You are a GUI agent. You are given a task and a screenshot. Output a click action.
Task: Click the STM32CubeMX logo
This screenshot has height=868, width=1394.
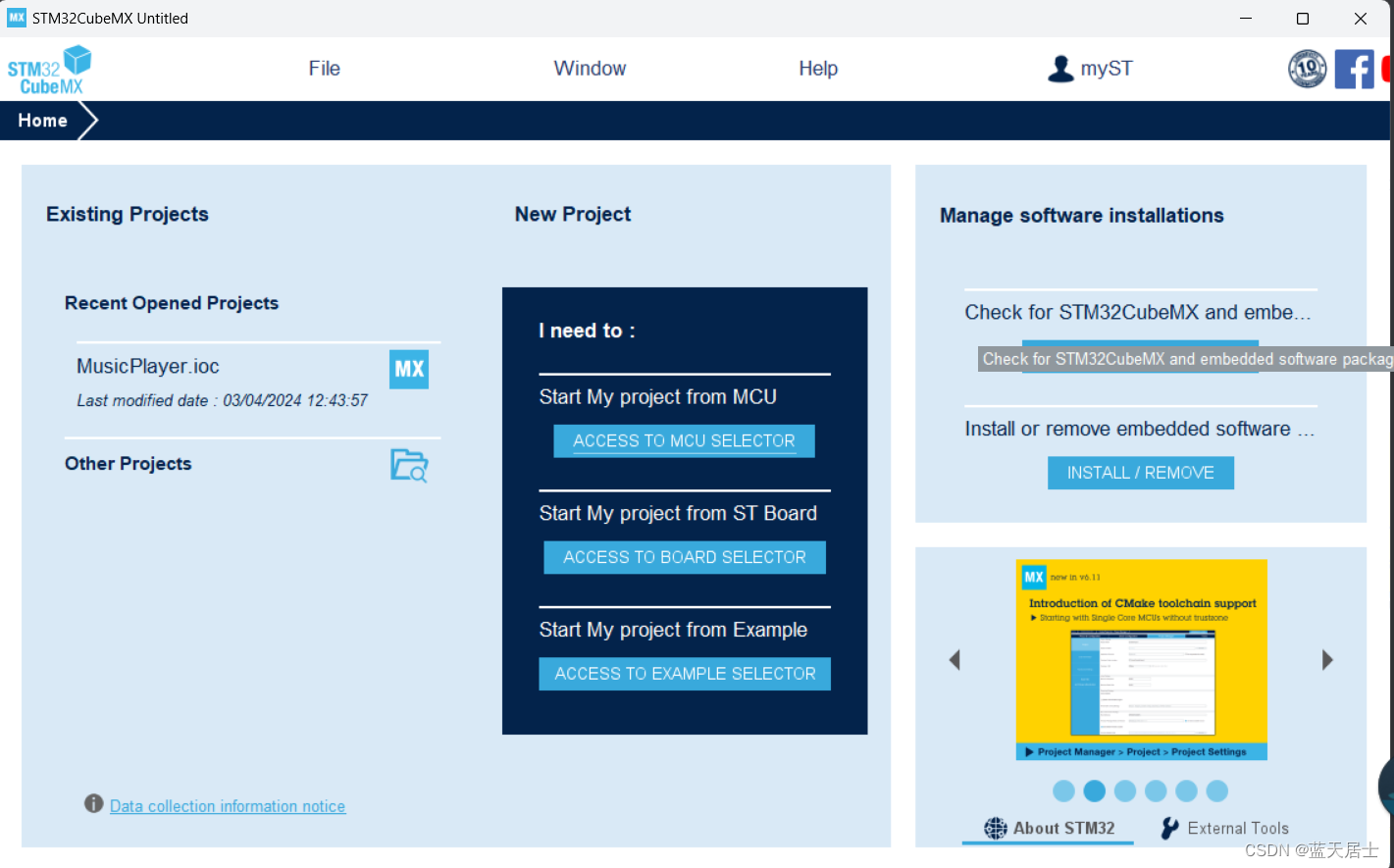tap(49, 70)
